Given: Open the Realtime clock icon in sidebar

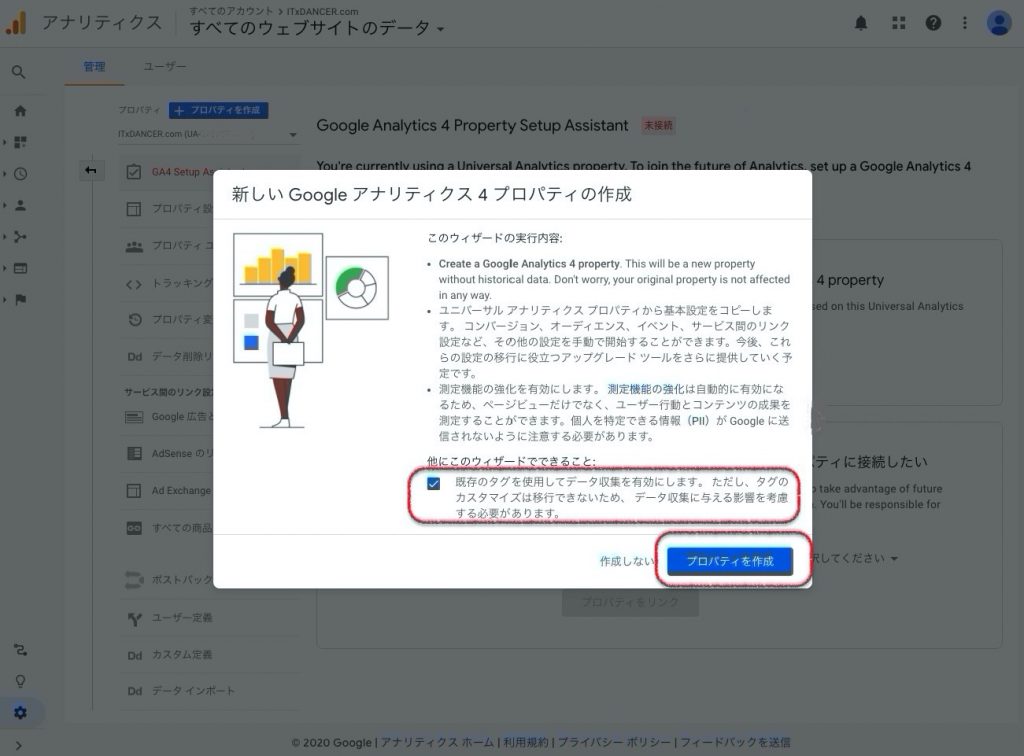Looking at the screenshot, I should [x=20, y=174].
